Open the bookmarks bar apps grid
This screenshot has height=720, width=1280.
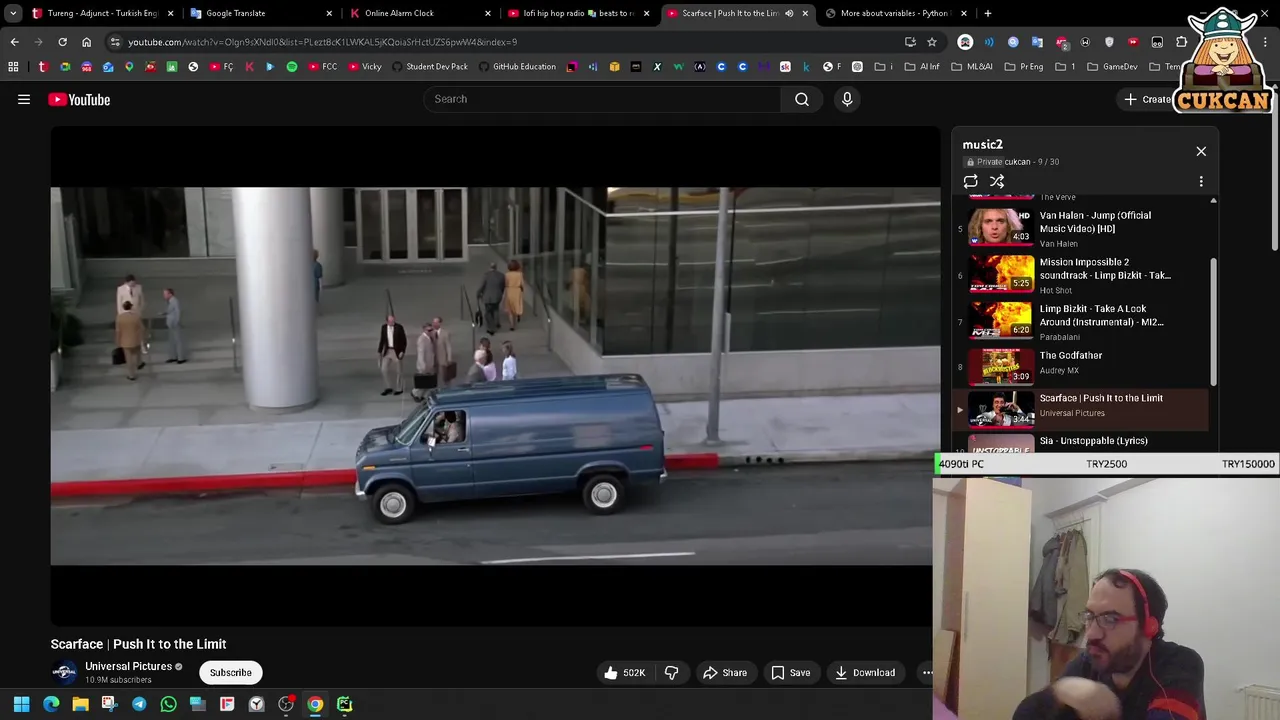13,67
